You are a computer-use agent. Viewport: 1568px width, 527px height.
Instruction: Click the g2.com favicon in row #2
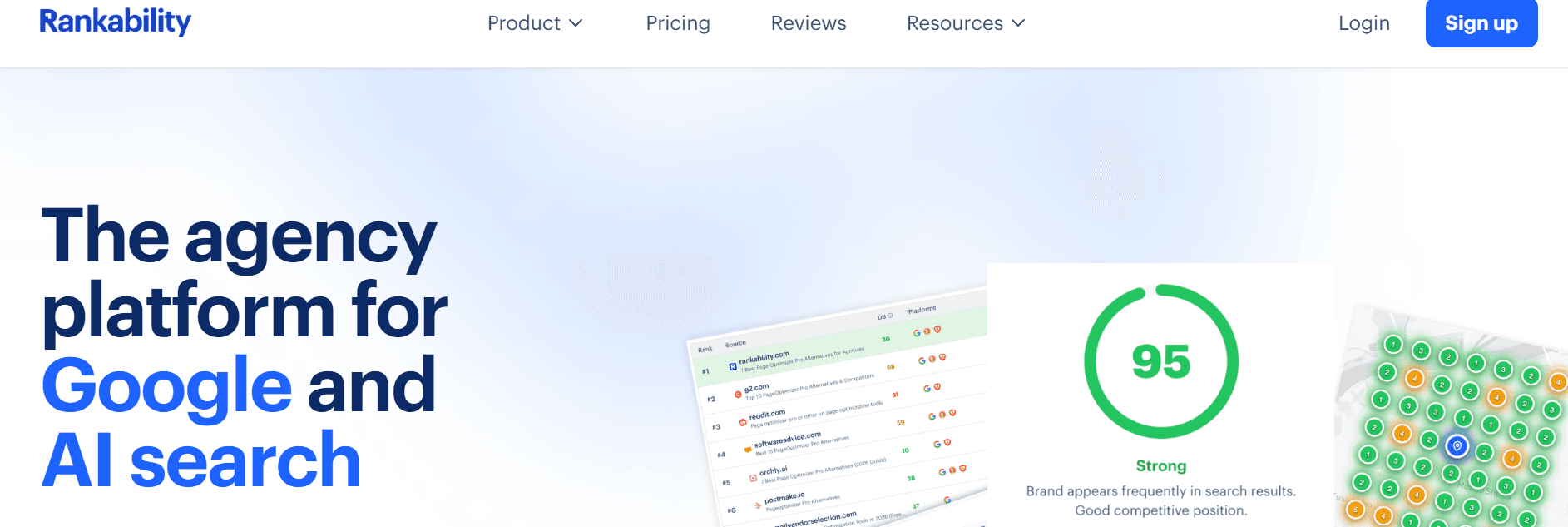pos(738,395)
